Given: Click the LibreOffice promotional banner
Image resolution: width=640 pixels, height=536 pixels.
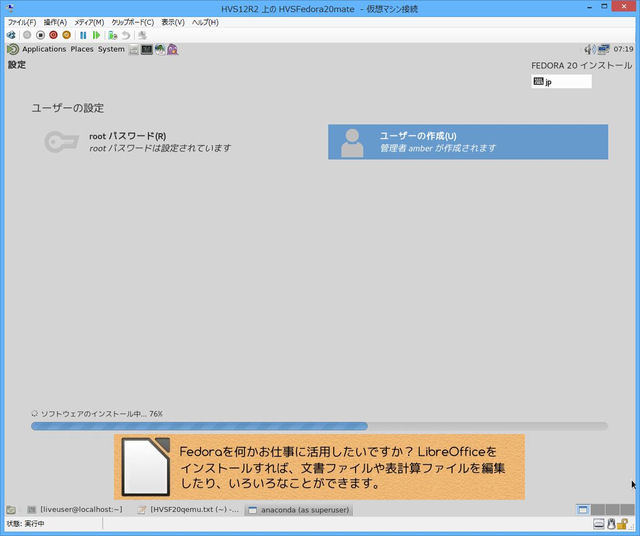Looking at the screenshot, I should [319, 467].
